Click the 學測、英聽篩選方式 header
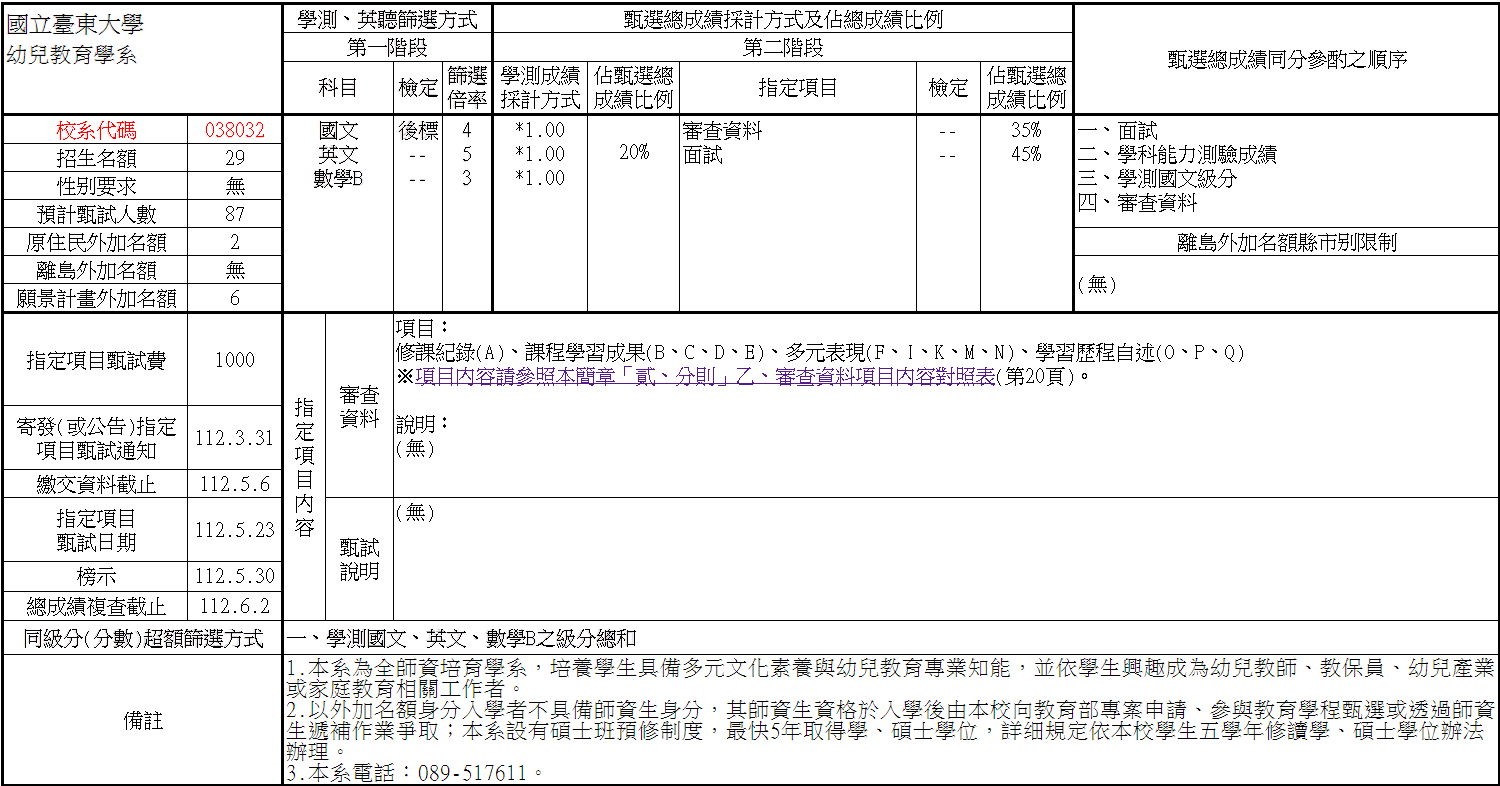The width and height of the screenshot is (1500, 786). (388, 19)
